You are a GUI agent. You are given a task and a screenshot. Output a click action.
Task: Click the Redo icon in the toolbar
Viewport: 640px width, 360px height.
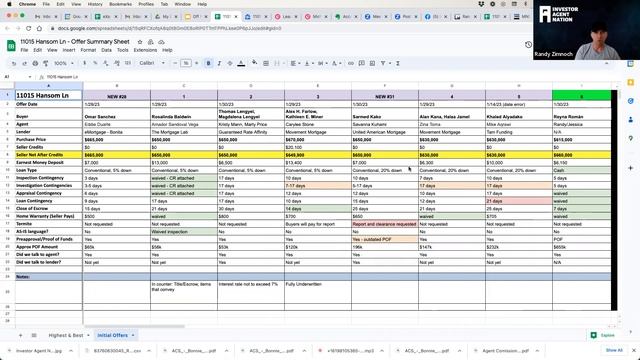(24, 64)
